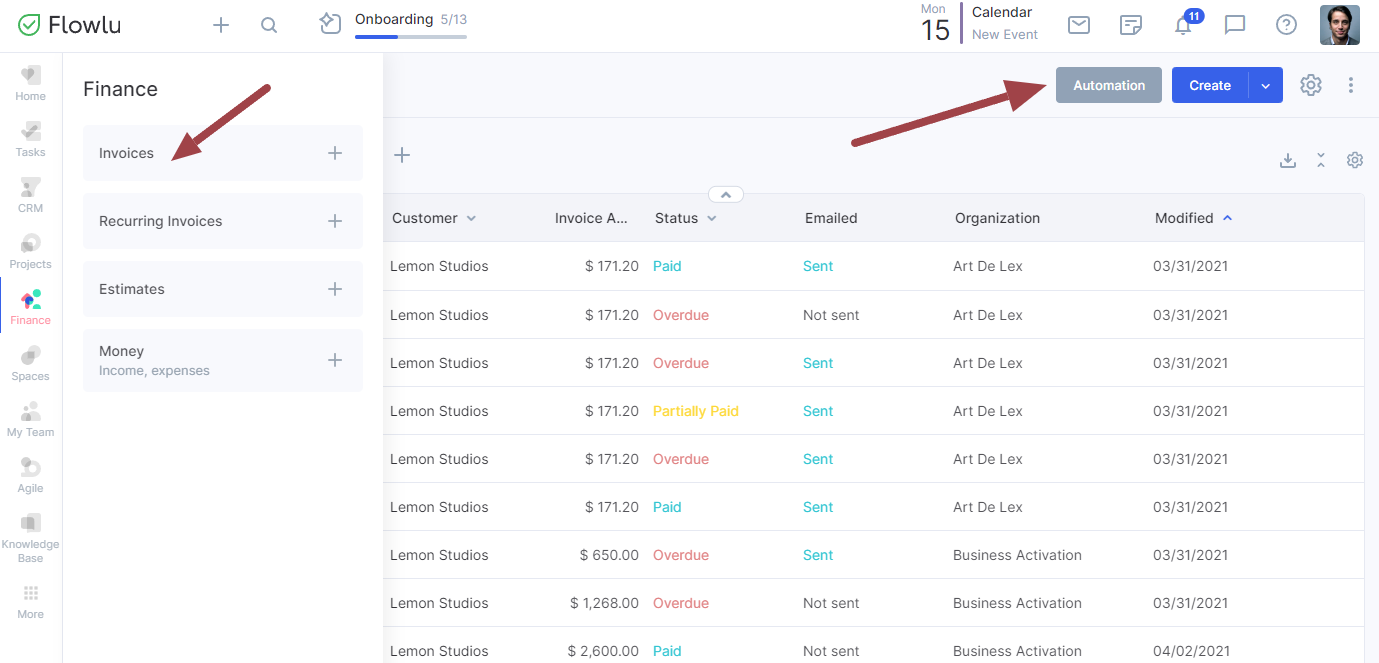The width and height of the screenshot is (1379, 663).
Task: Open Money income and expenses menu item
Action: [223, 360]
